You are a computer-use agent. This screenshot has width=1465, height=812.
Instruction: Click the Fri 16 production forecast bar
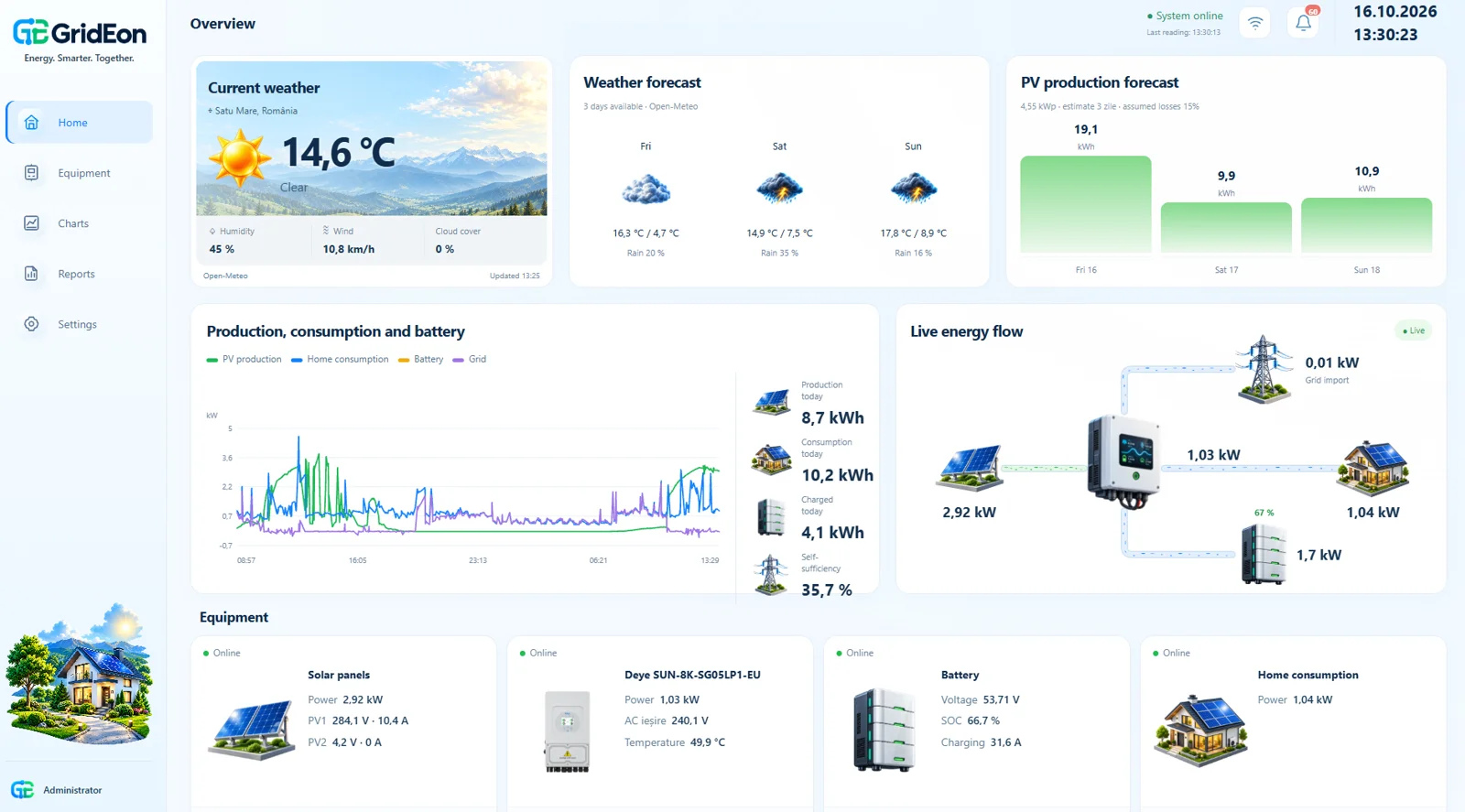(1086, 204)
